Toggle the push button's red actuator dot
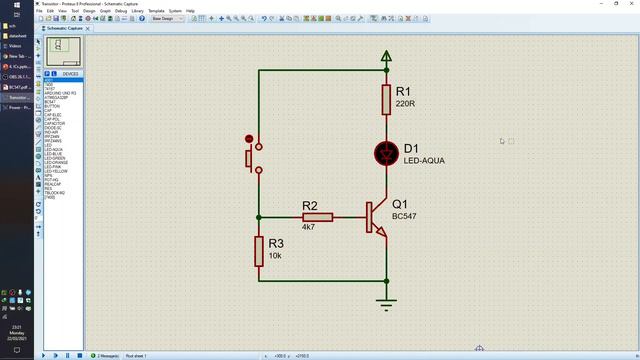 pos(249,139)
